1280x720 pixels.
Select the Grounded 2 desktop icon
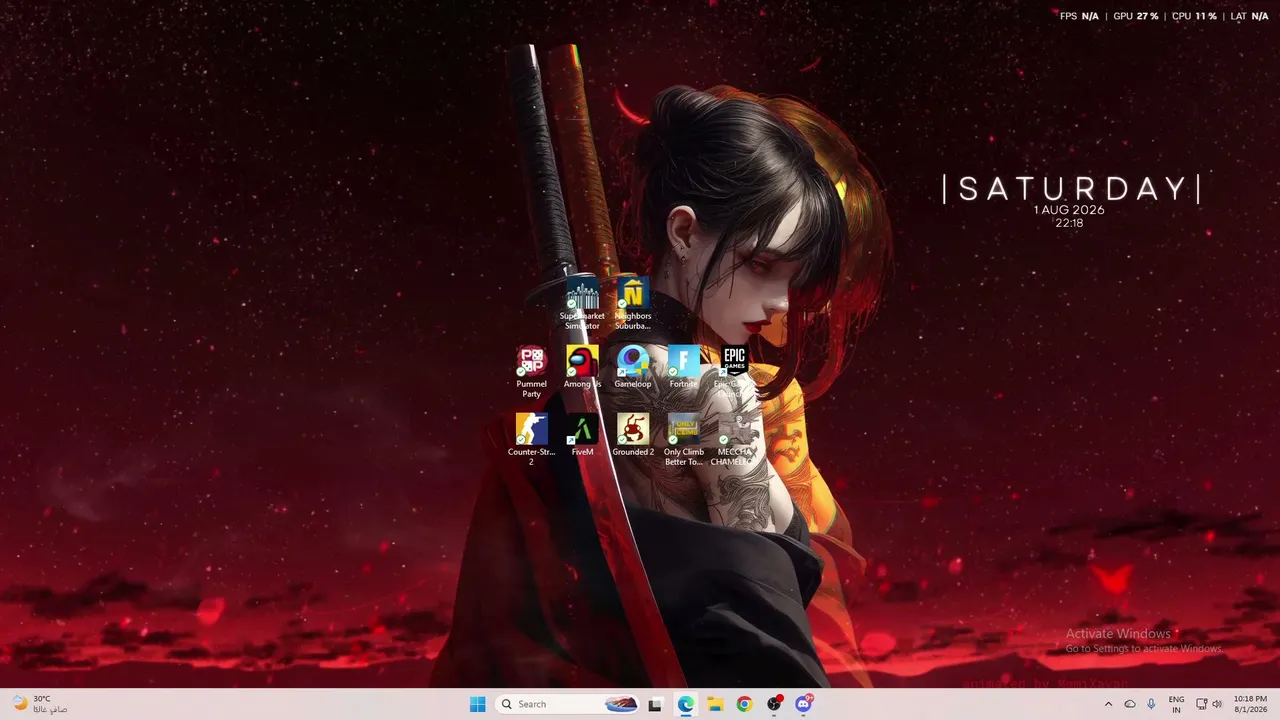pos(633,435)
